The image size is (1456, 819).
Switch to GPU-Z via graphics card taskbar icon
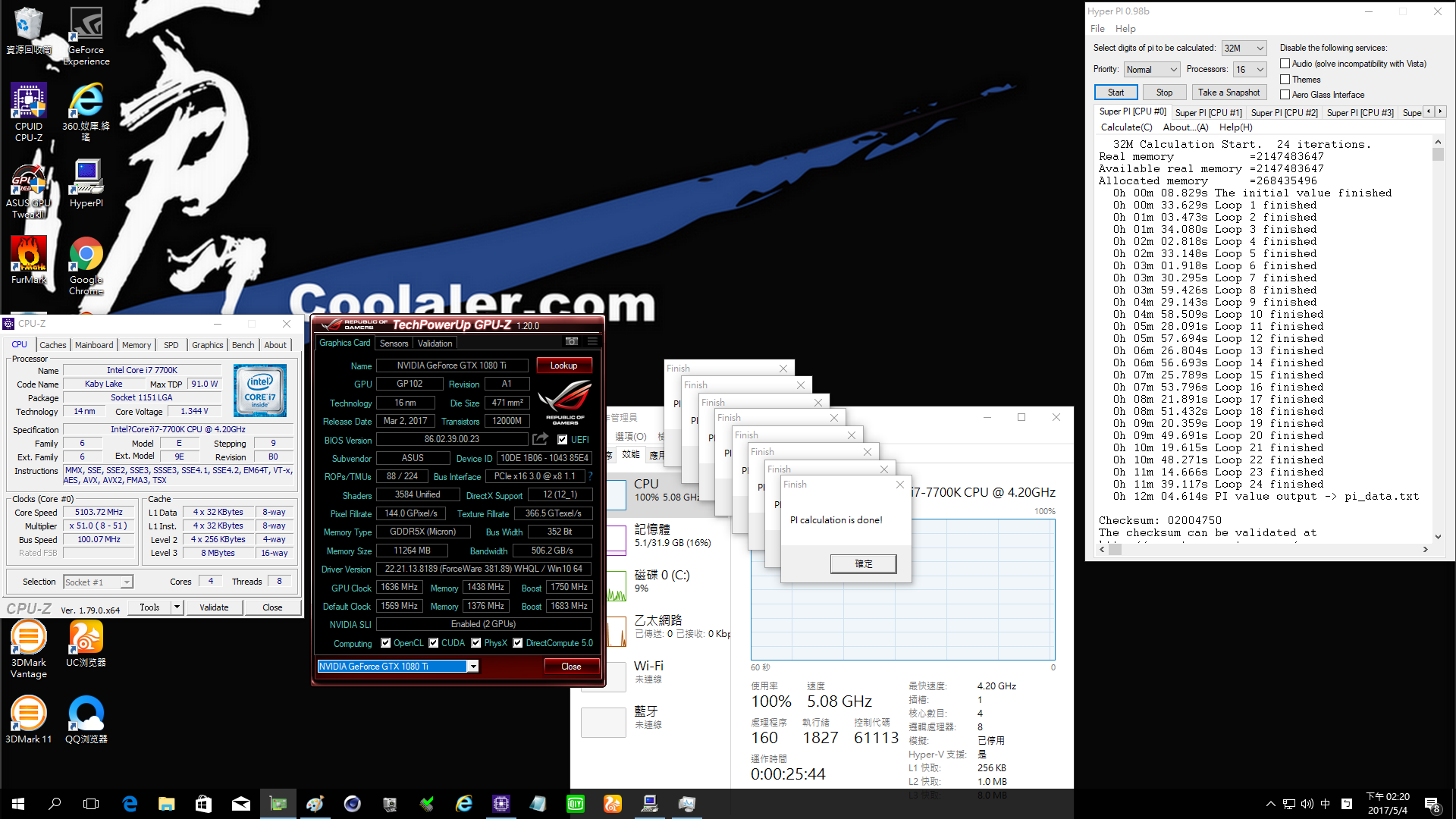278,804
